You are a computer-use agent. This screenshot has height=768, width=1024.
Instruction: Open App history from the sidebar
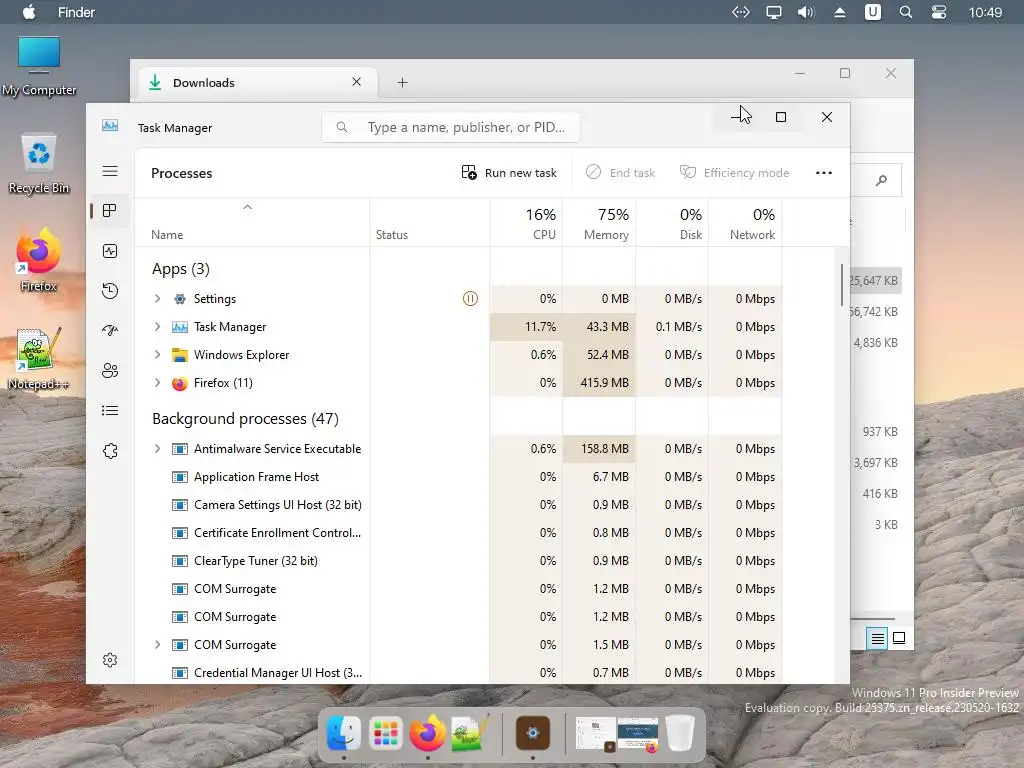[x=110, y=291]
